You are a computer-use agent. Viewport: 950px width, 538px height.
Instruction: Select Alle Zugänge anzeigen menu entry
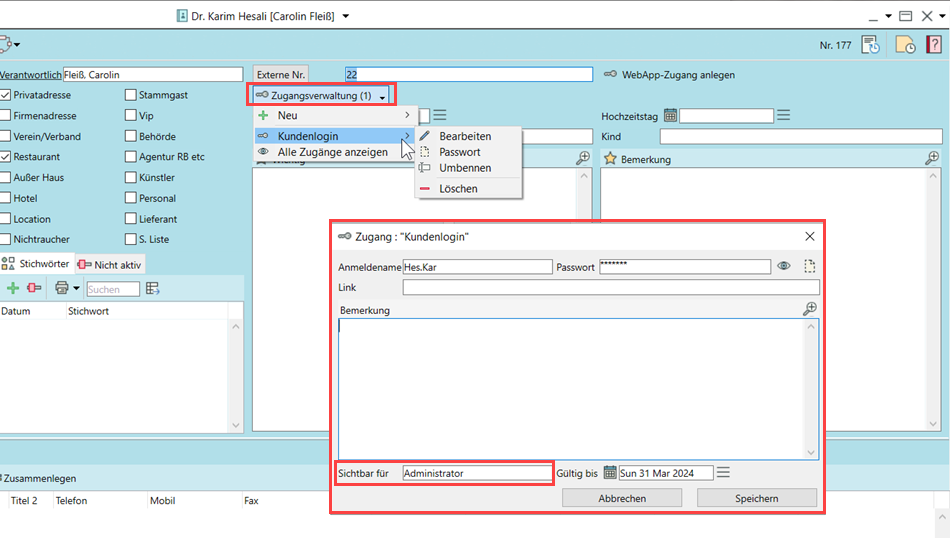coord(332,152)
